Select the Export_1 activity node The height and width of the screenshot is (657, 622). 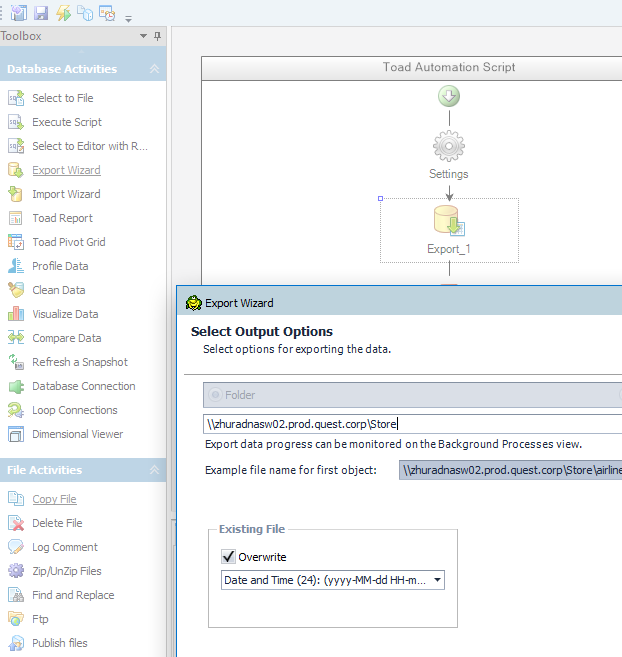(x=449, y=230)
